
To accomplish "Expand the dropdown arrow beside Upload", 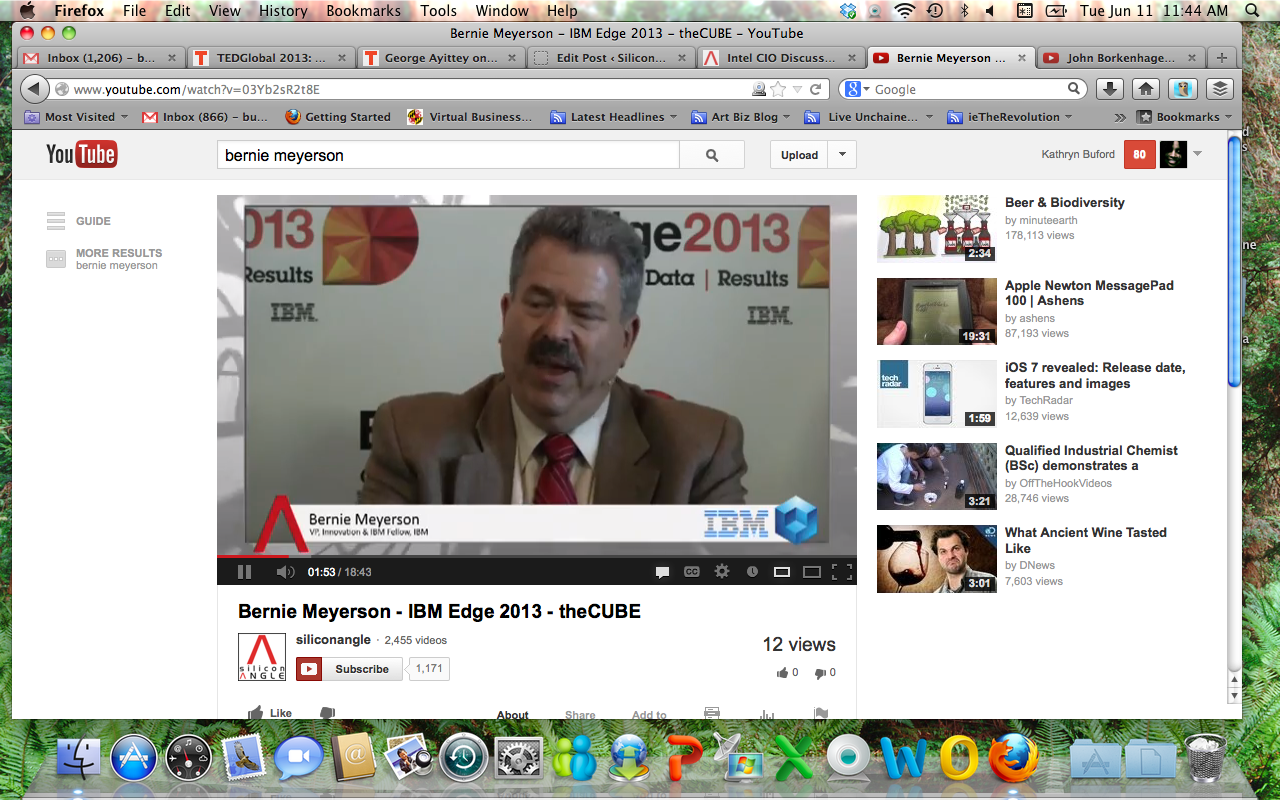I will (x=842, y=155).
